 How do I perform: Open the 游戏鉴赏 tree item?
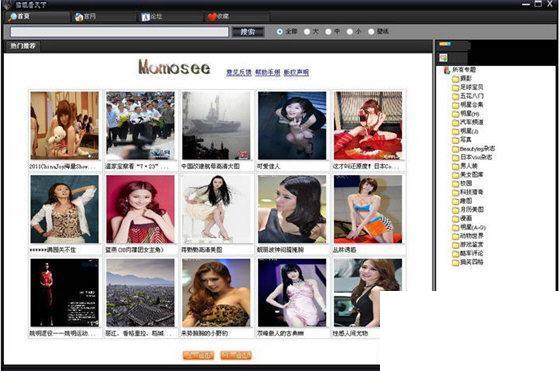click(x=471, y=245)
